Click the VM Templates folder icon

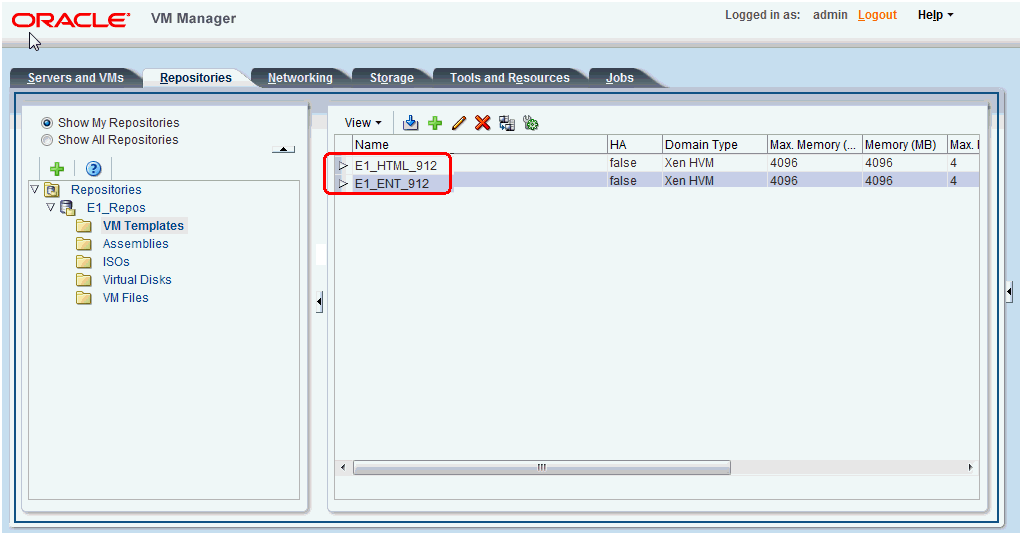tap(83, 226)
